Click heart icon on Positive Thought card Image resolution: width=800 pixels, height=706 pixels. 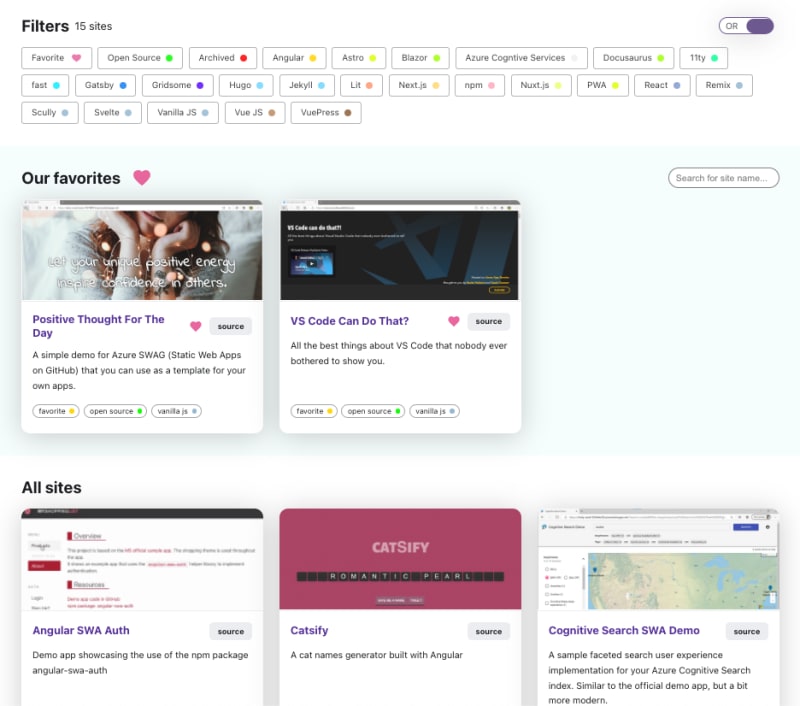tap(195, 326)
